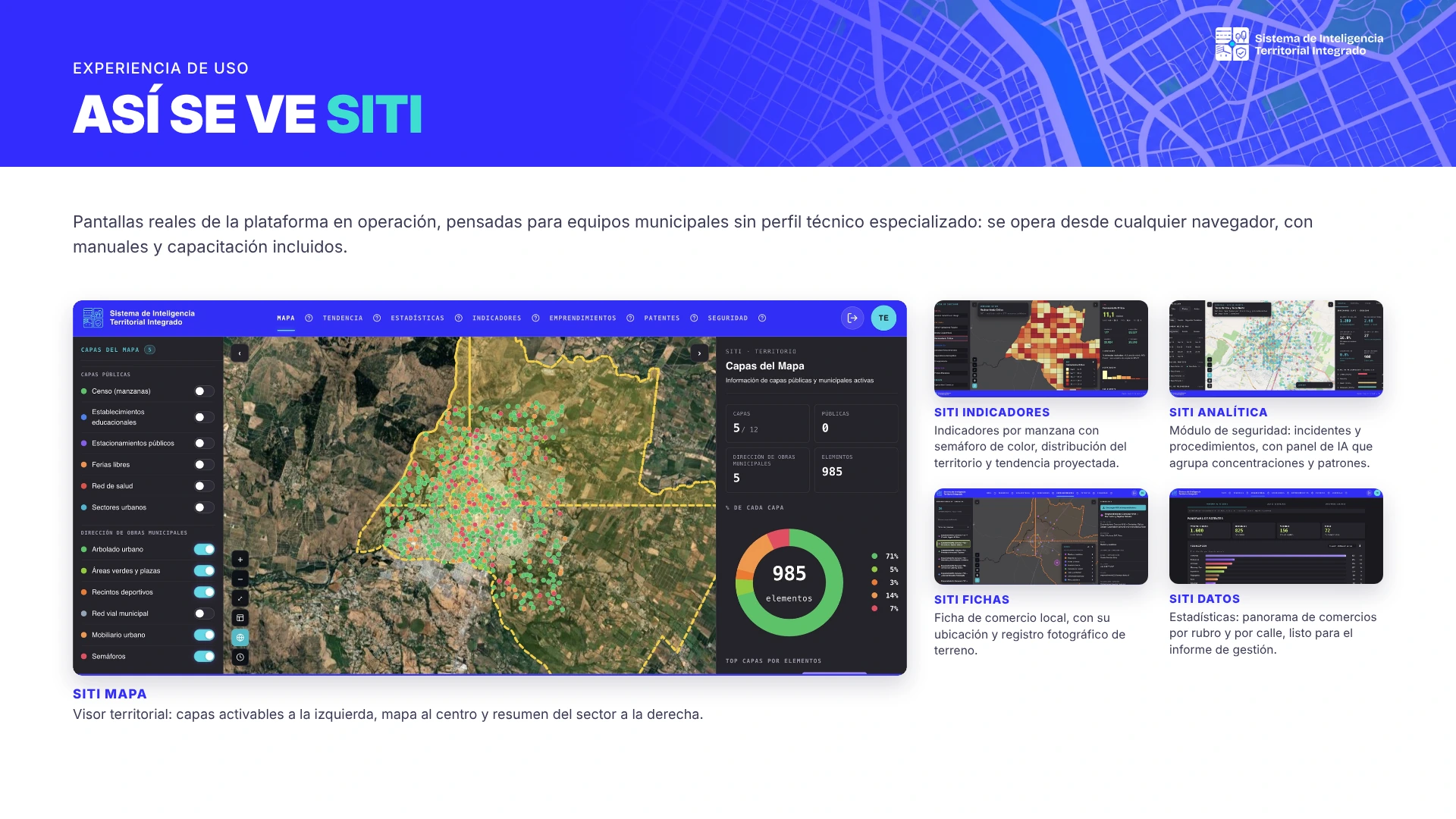Click the SITI INDICADORES caption title
Screen dimensions: 1456x819
[992, 413]
